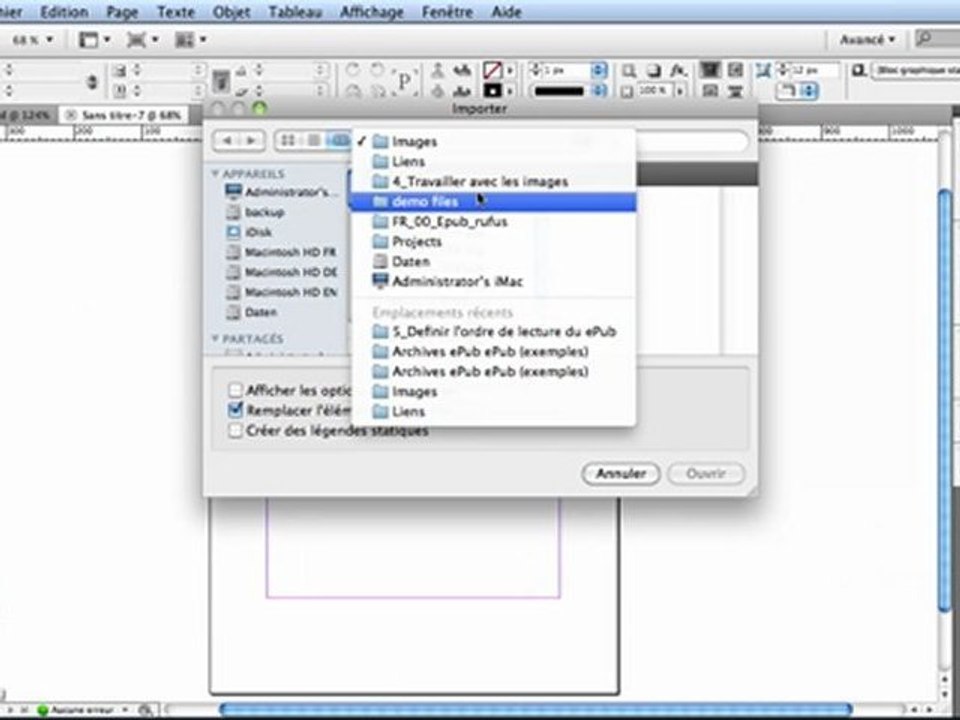
Task: Close the Sans titre-7 document tab
Action: coord(72,115)
